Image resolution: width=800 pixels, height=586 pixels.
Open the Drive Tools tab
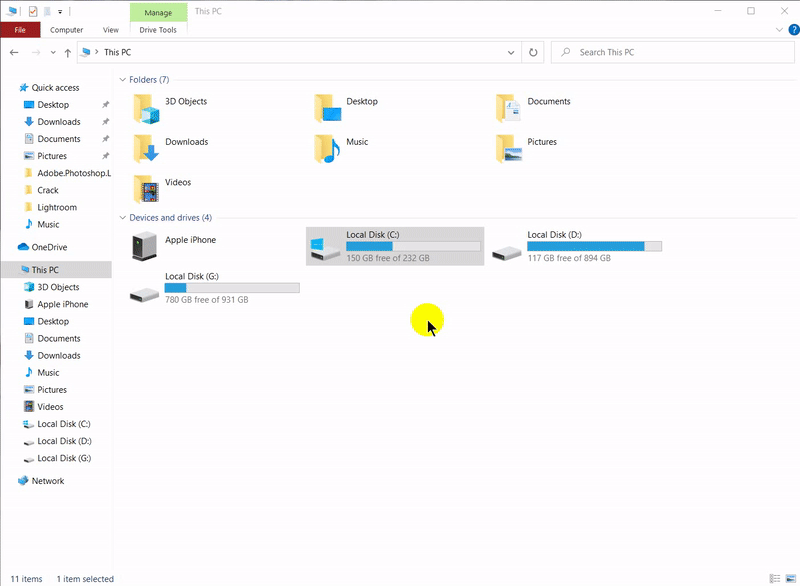click(158, 30)
